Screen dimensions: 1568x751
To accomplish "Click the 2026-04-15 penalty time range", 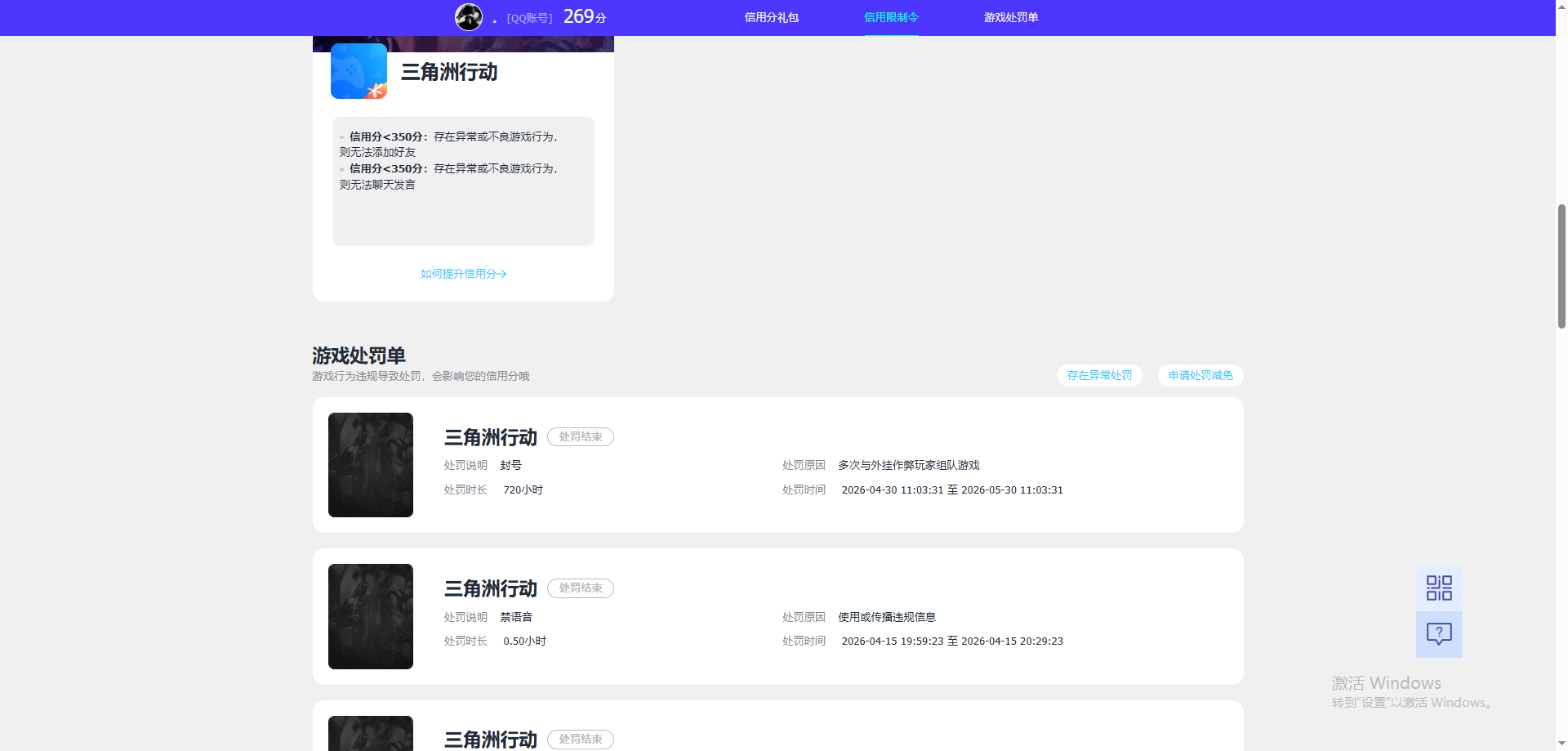I will tap(952, 641).
